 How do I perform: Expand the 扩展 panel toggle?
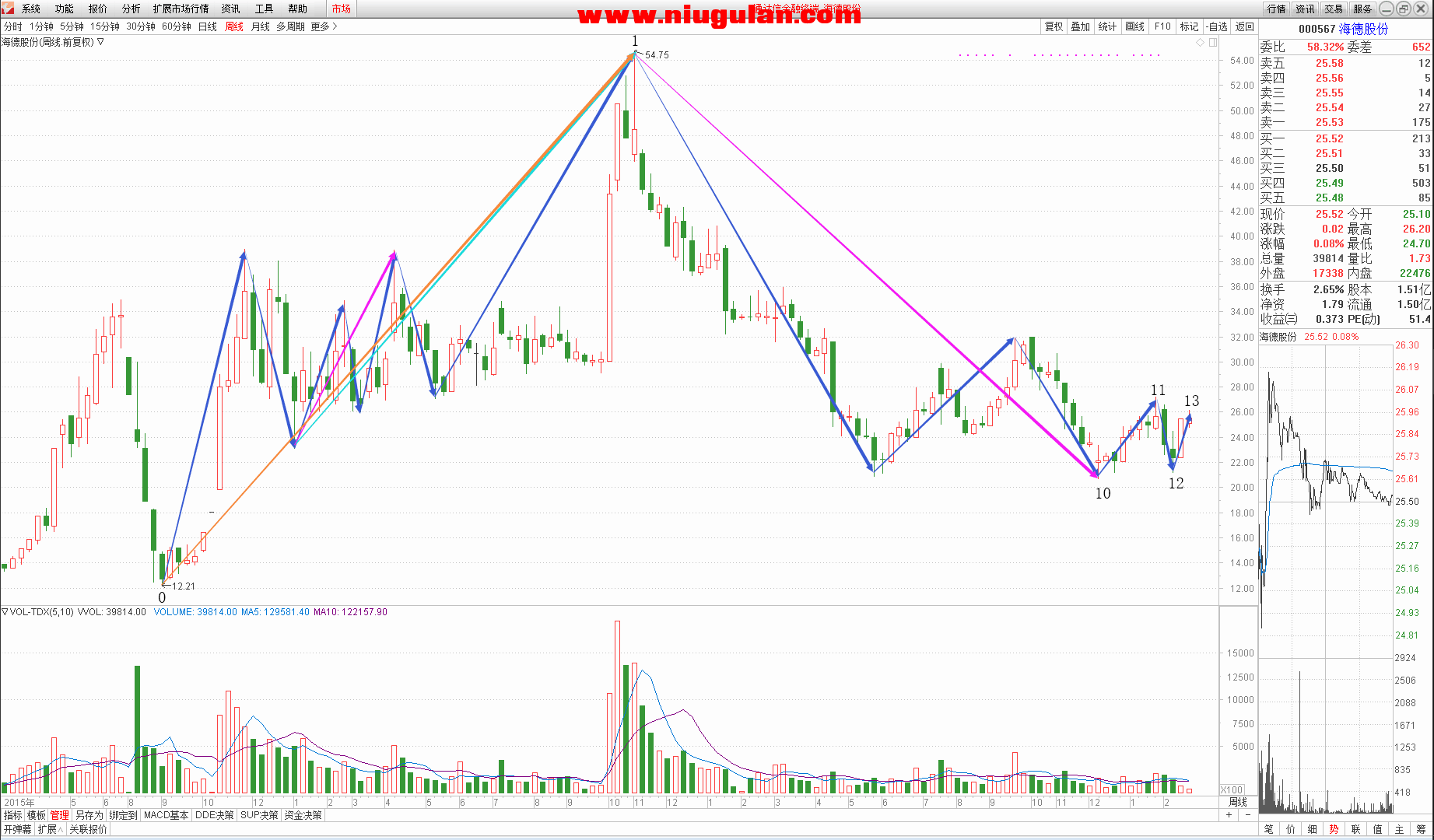point(50,829)
